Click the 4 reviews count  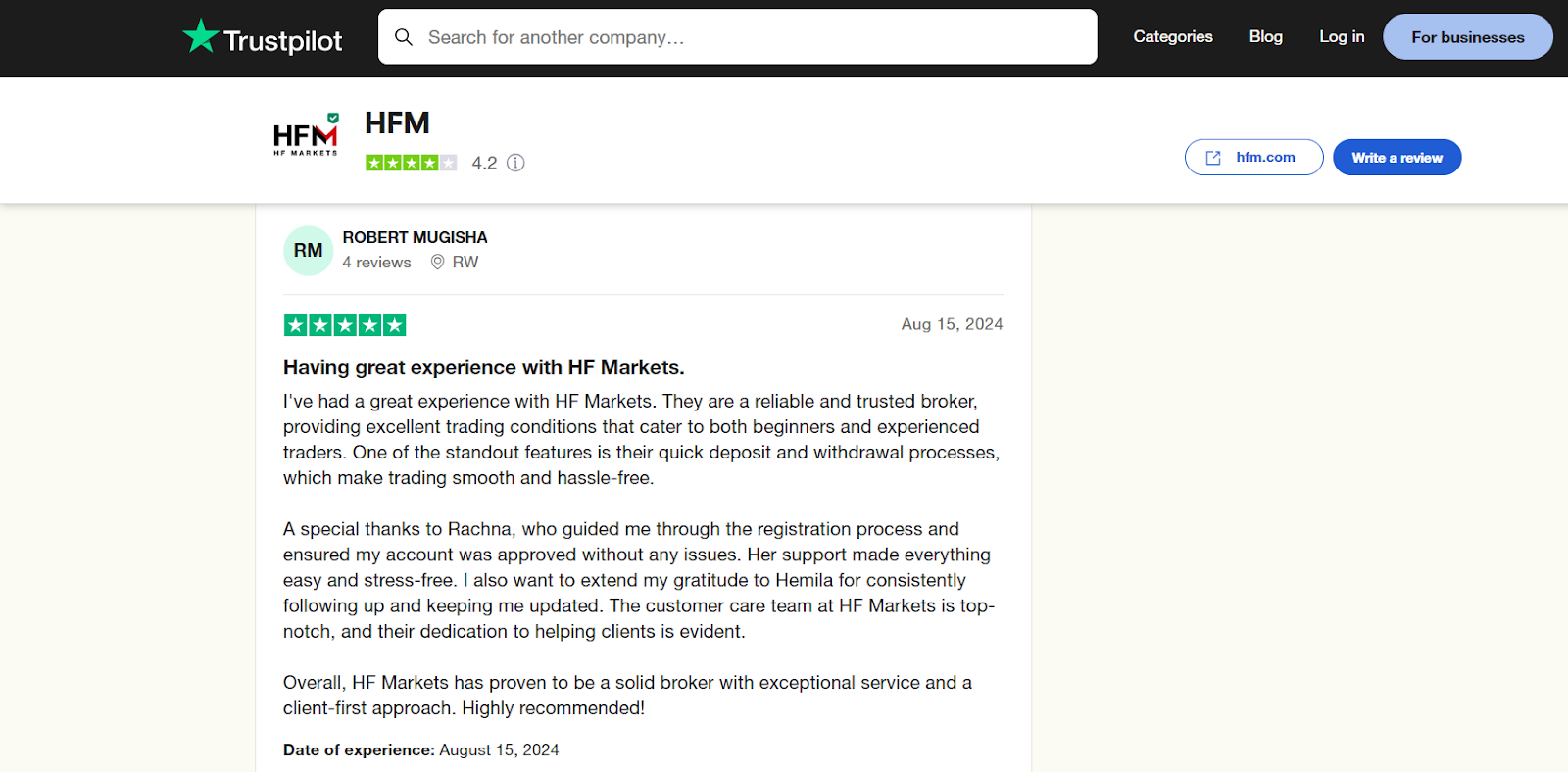click(376, 263)
